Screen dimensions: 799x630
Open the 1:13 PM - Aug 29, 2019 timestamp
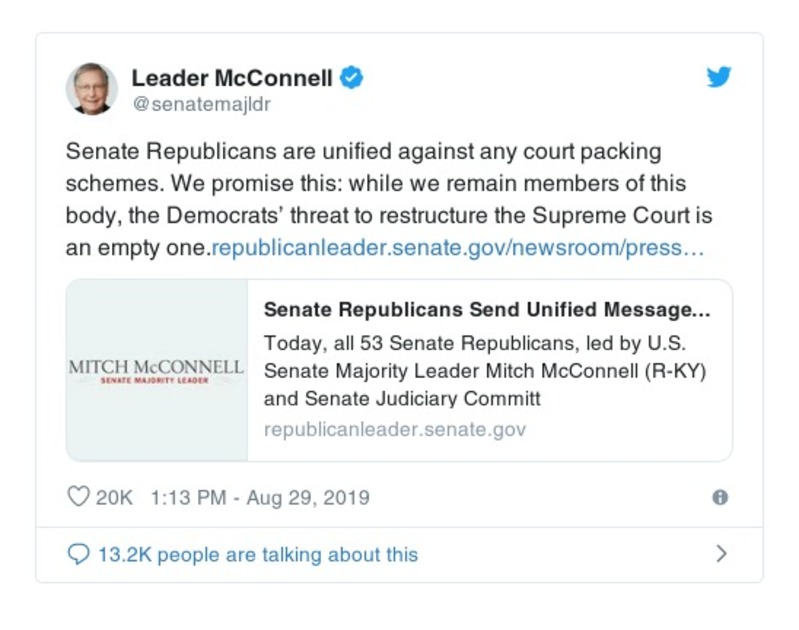coord(260,497)
